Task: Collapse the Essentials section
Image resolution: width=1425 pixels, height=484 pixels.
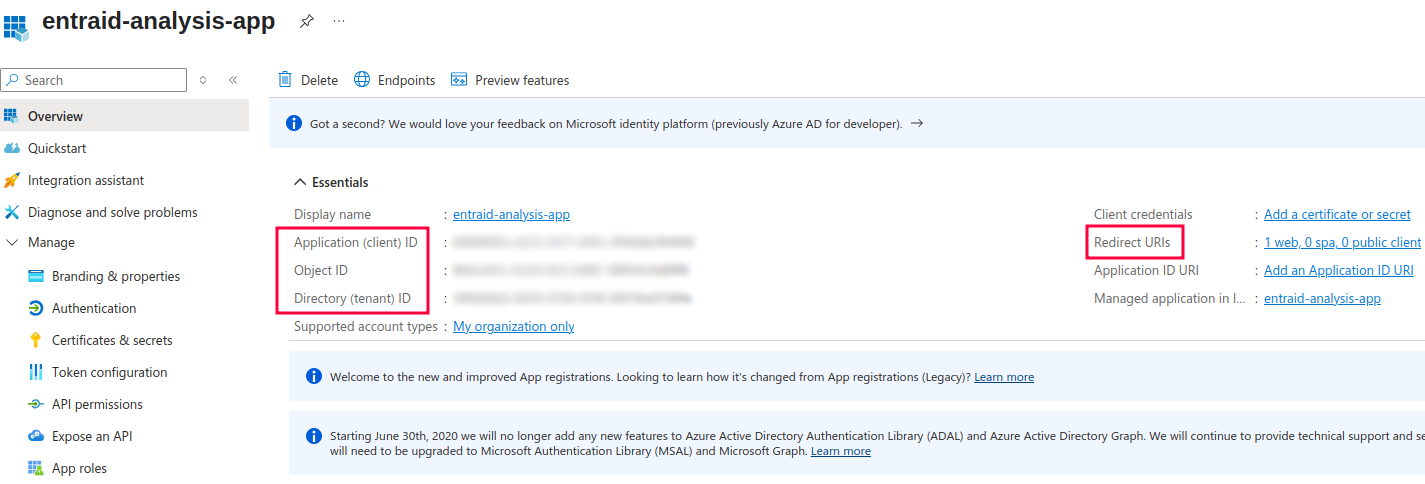Action: (300, 183)
